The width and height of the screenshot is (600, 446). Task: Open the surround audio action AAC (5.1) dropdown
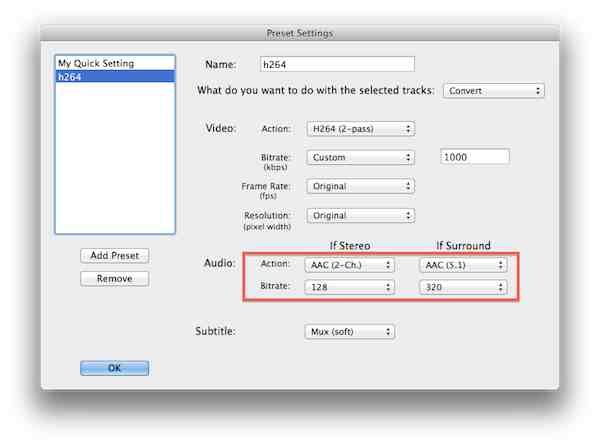463,265
